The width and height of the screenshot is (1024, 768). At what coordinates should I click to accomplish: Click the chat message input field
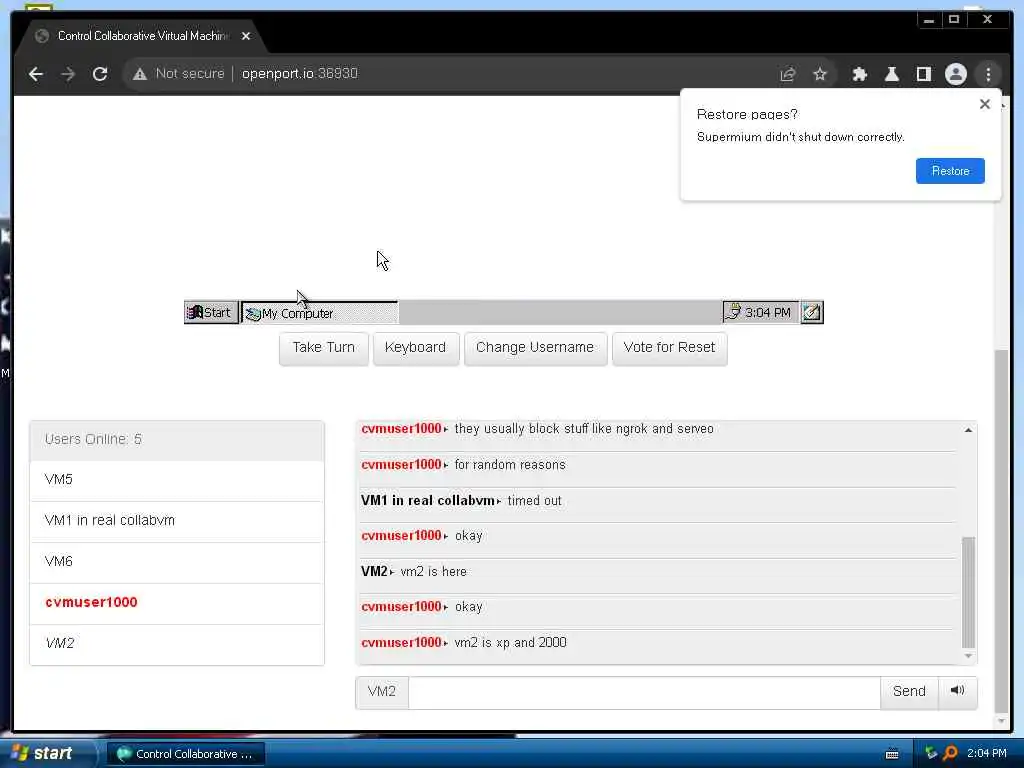tap(644, 692)
